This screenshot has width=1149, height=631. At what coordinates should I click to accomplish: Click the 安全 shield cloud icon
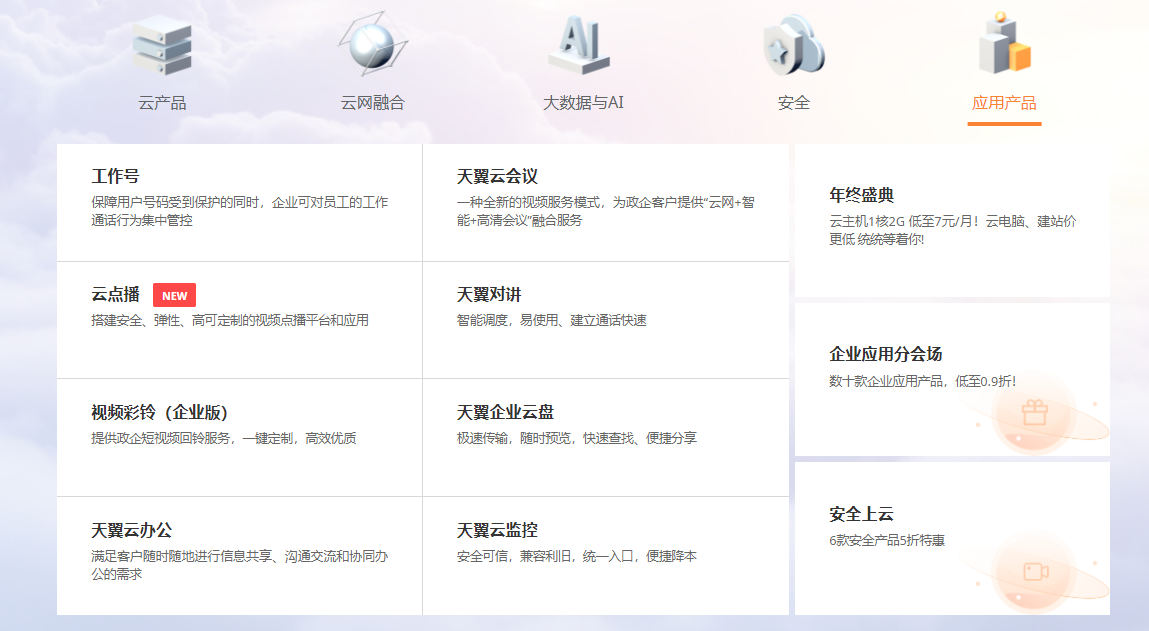click(794, 45)
